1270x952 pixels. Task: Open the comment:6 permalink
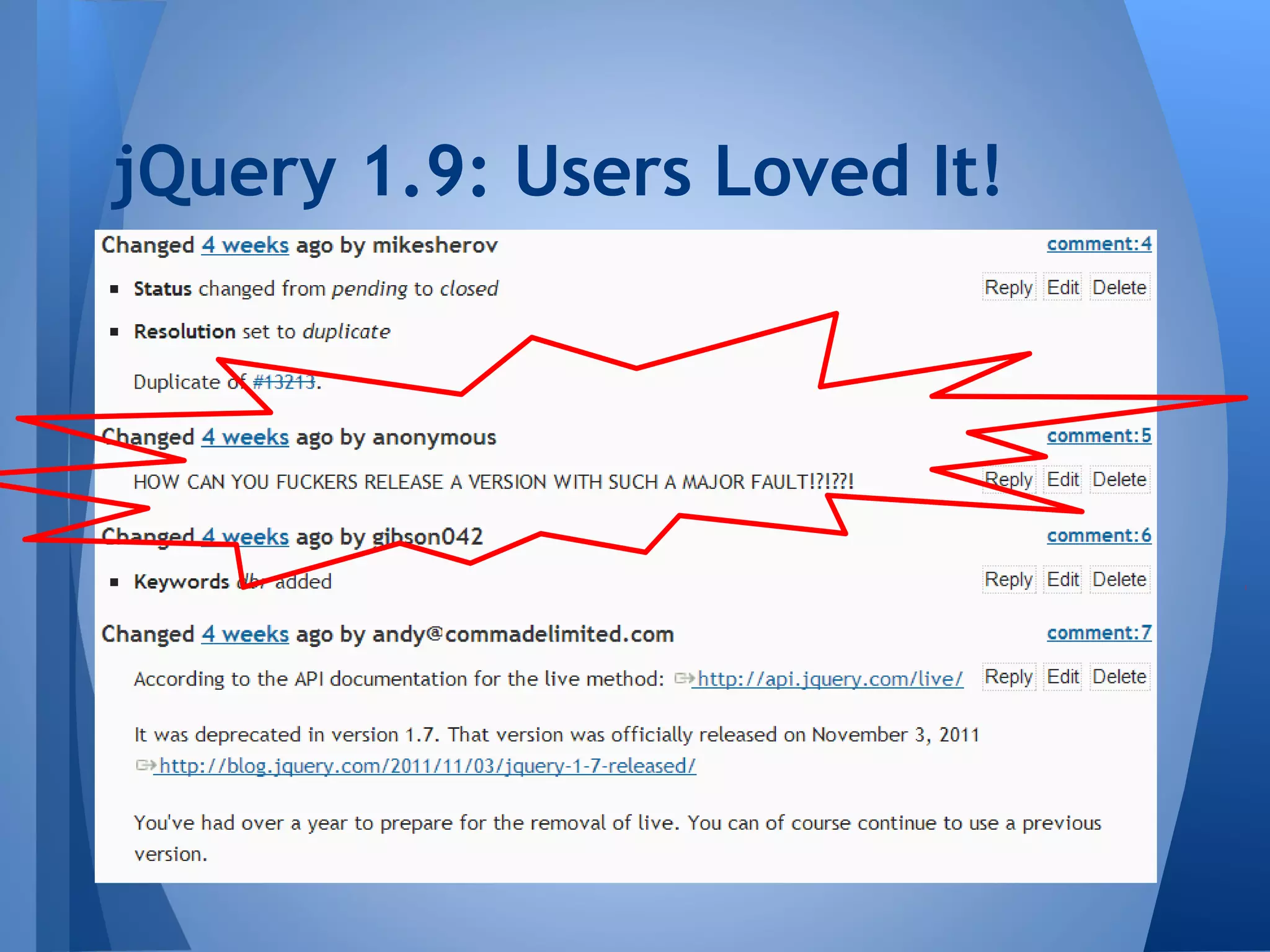coord(1099,535)
